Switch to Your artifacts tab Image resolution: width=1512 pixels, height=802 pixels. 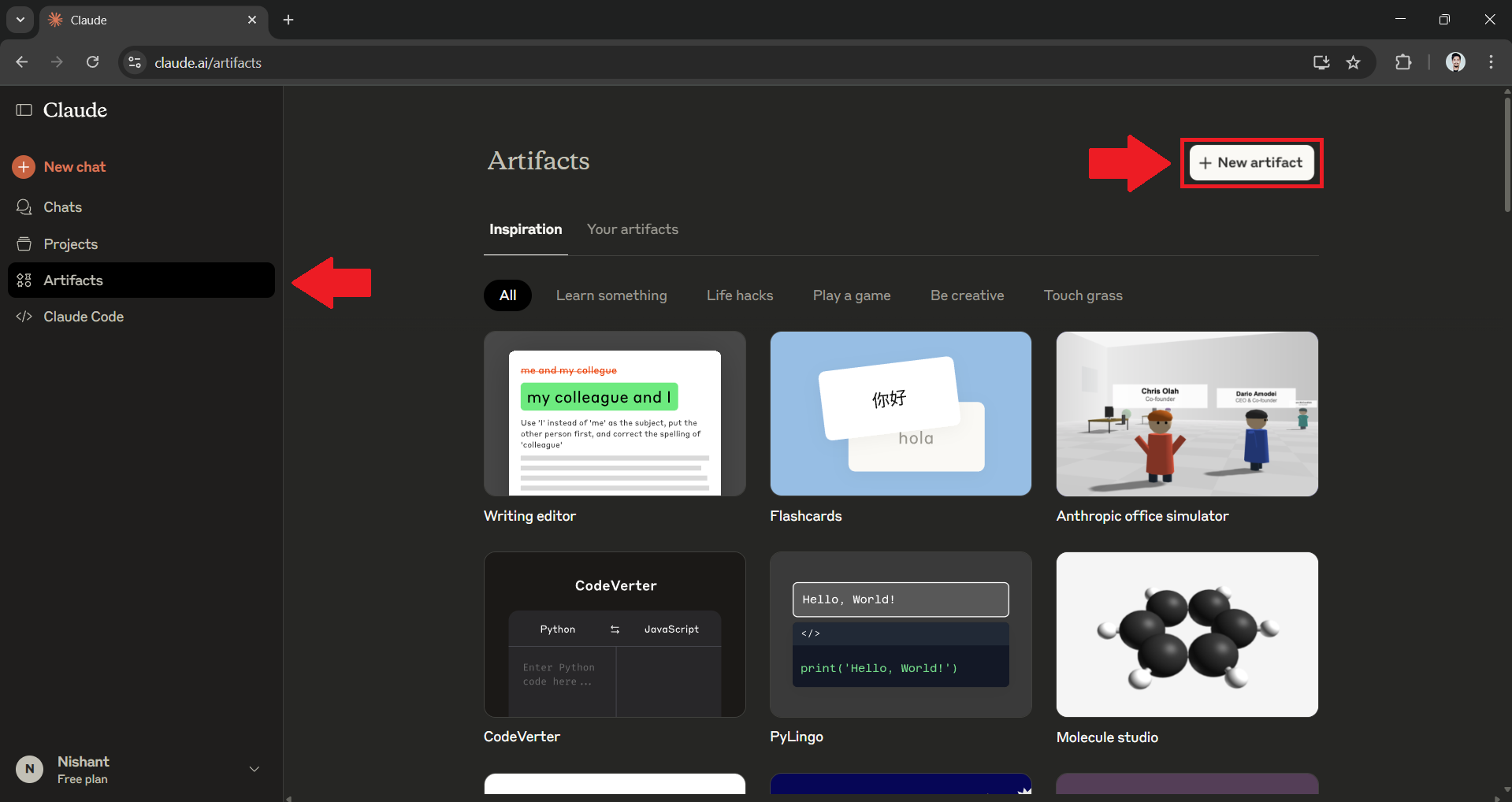point(633,229)
